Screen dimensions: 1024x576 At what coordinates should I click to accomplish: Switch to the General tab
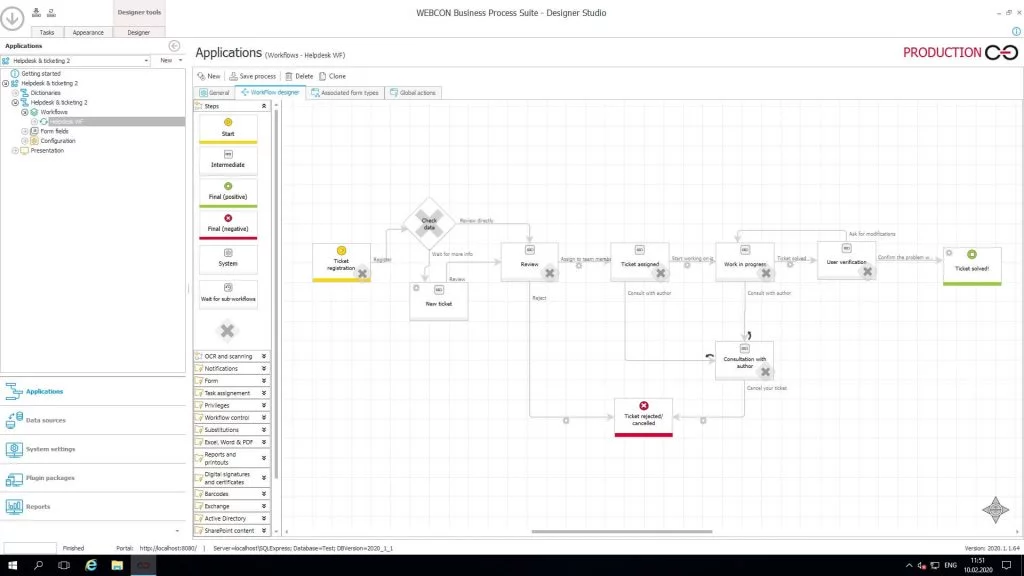point(215,93)
